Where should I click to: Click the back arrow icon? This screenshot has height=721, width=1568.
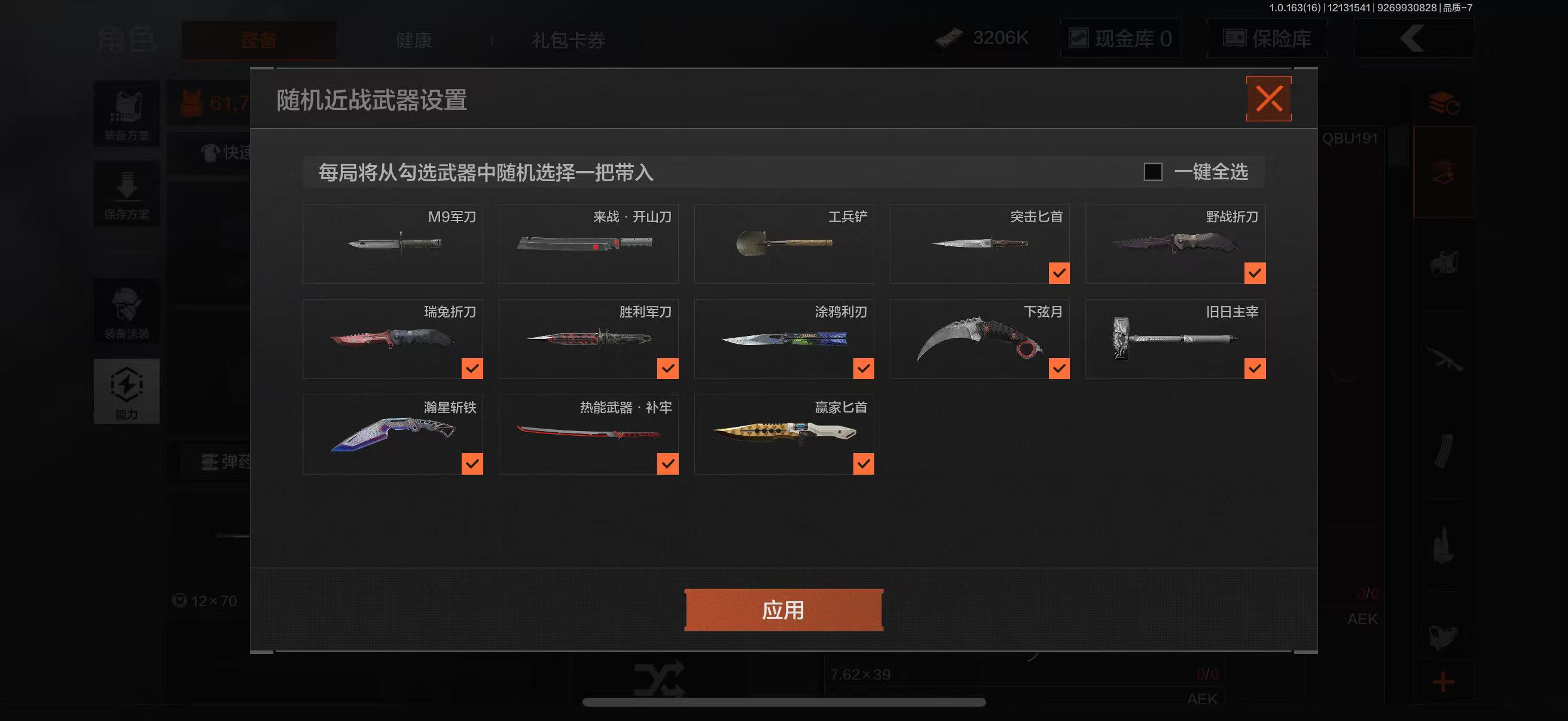(1413, 38)
